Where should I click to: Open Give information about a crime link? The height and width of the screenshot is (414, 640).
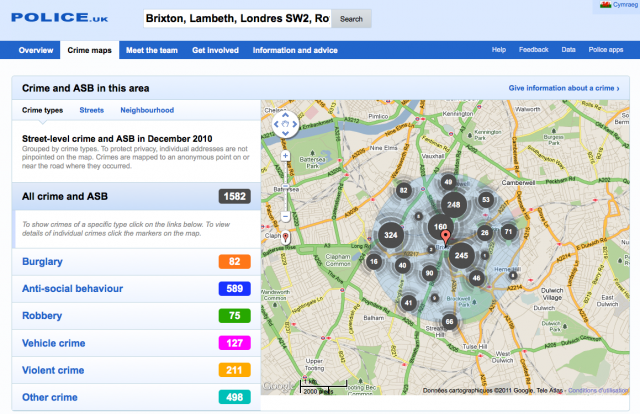point(563,88)
